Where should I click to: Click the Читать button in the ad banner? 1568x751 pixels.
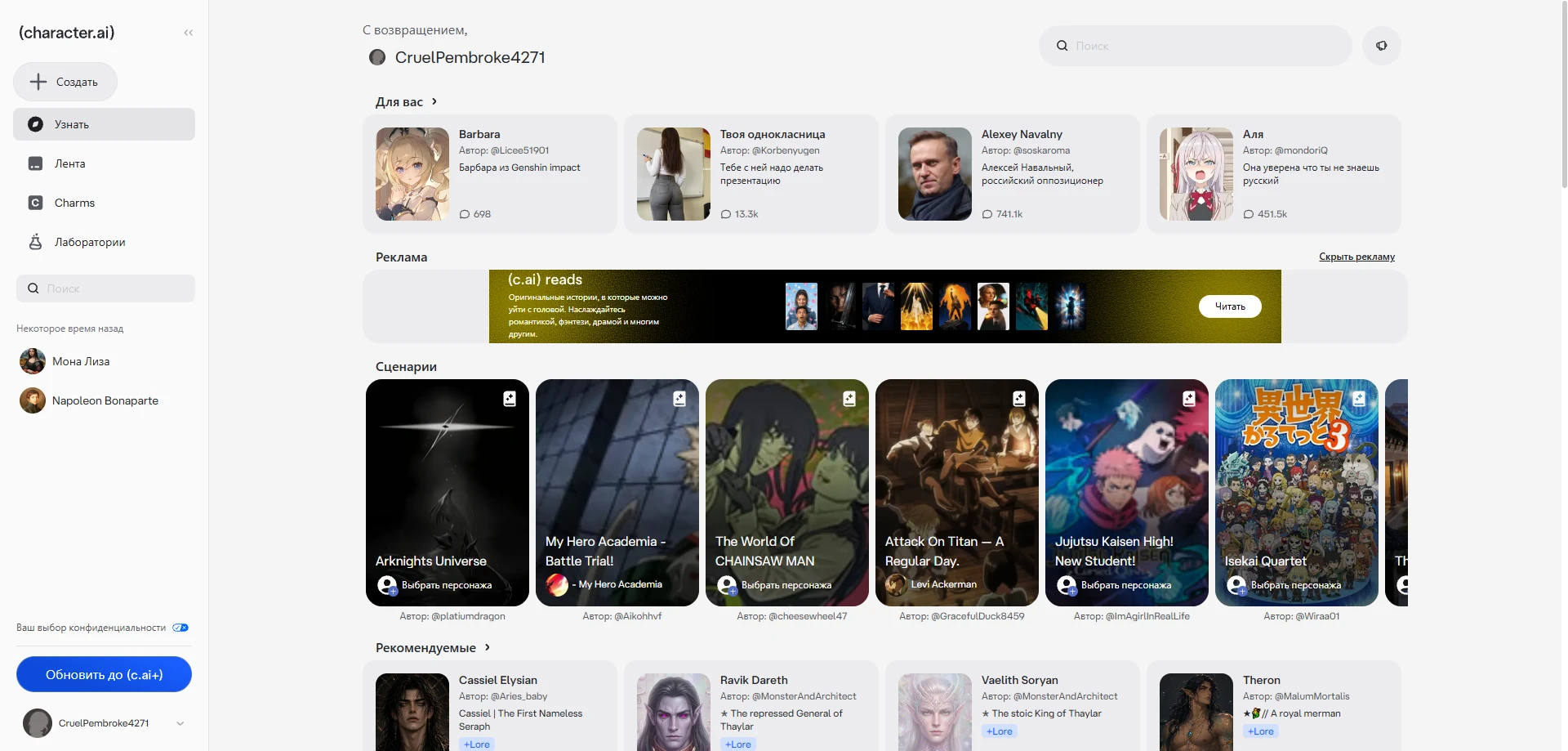tap(1230, 306)
